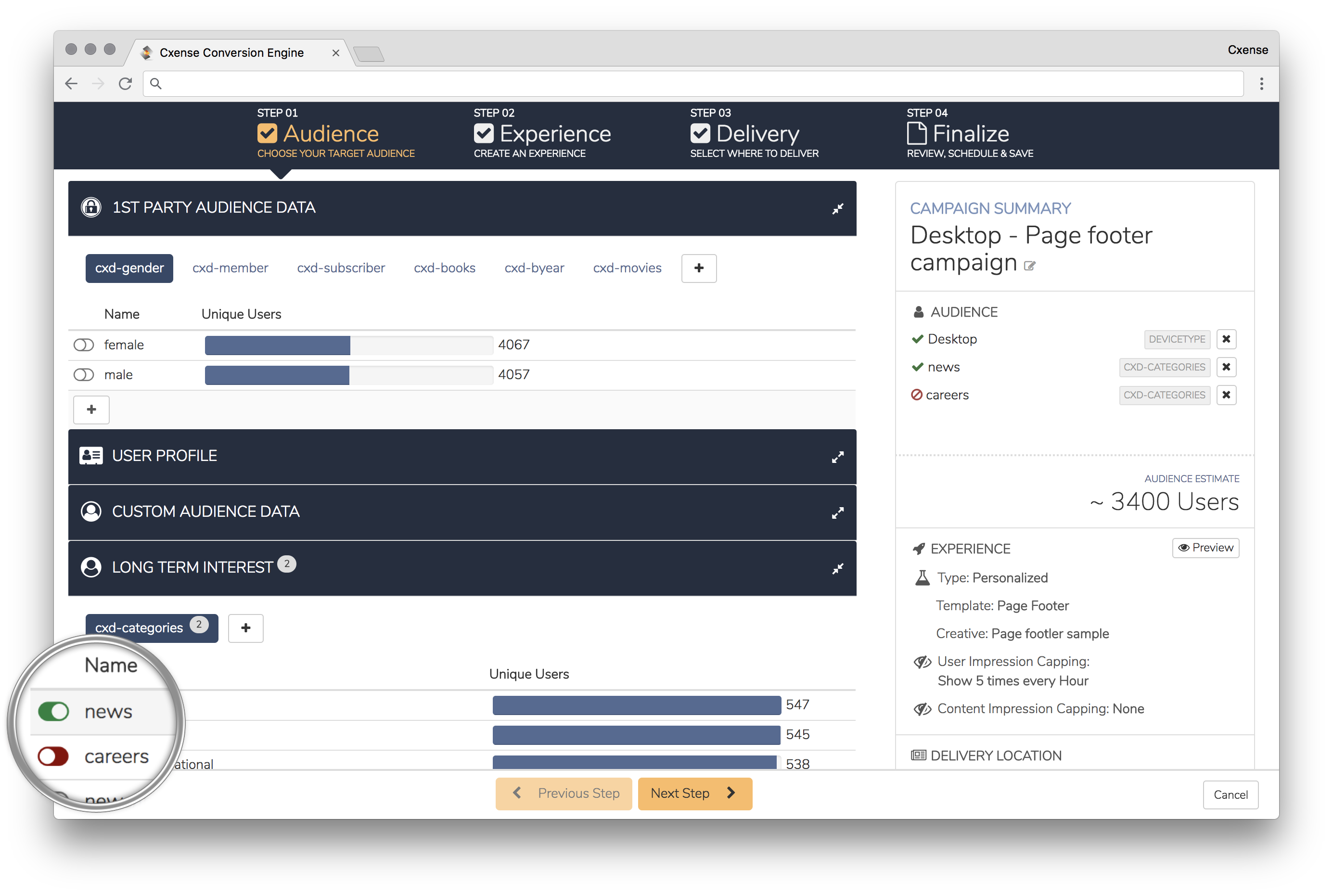Screen dimensions: 1333x896
Task: Click the green check beside news
Action: tap(917, 367)
